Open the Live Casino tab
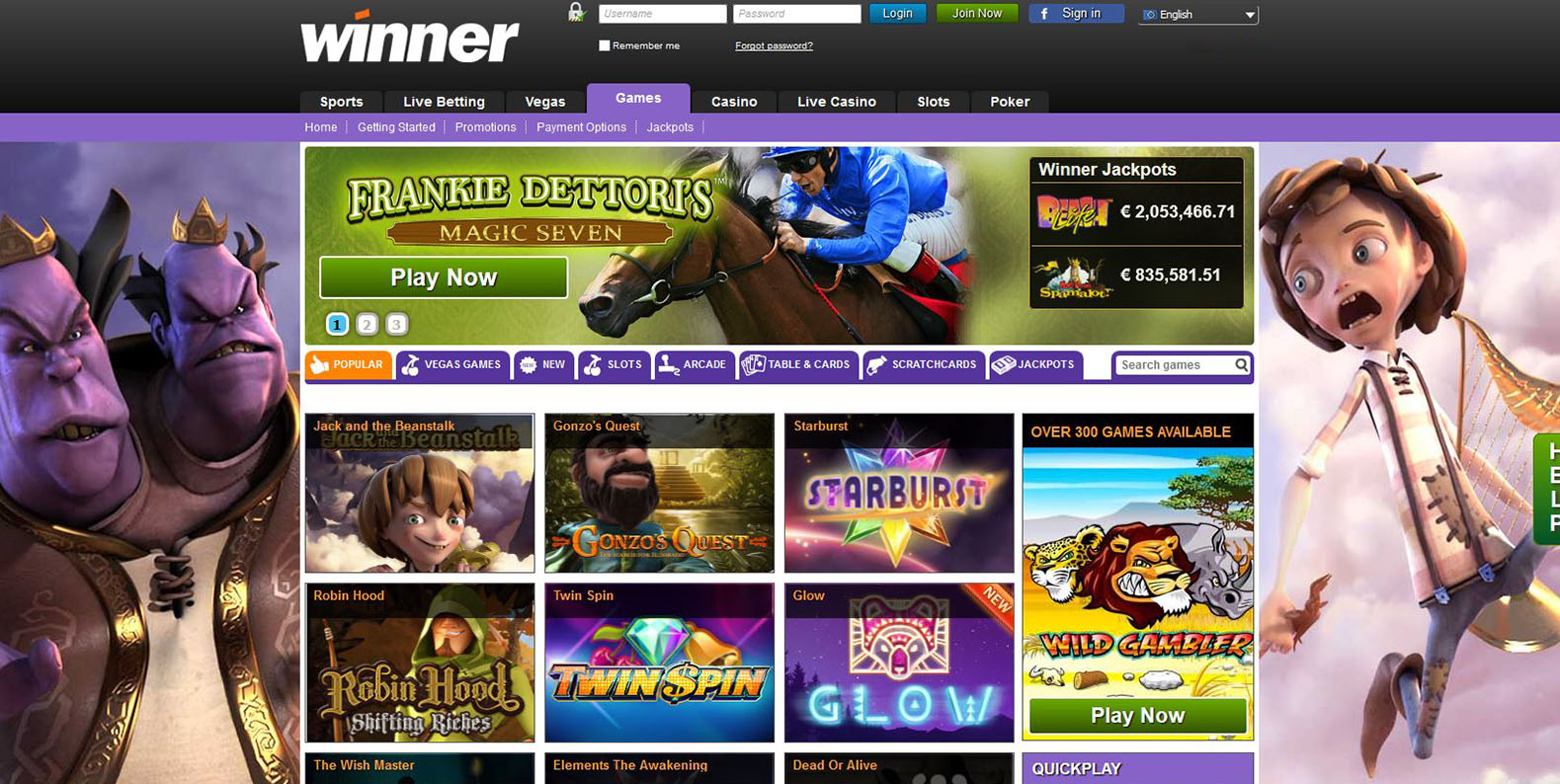Viewport: 1560px width, 784px height. coord(836,102)
